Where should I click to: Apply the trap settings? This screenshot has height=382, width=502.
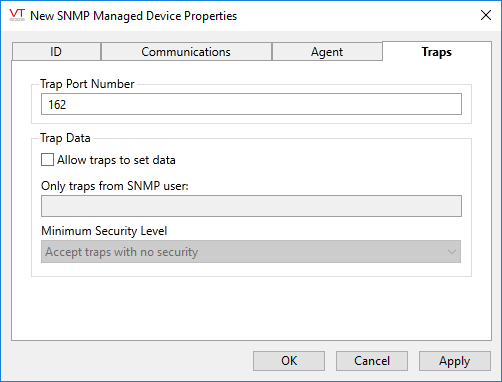tap(455, 361)
